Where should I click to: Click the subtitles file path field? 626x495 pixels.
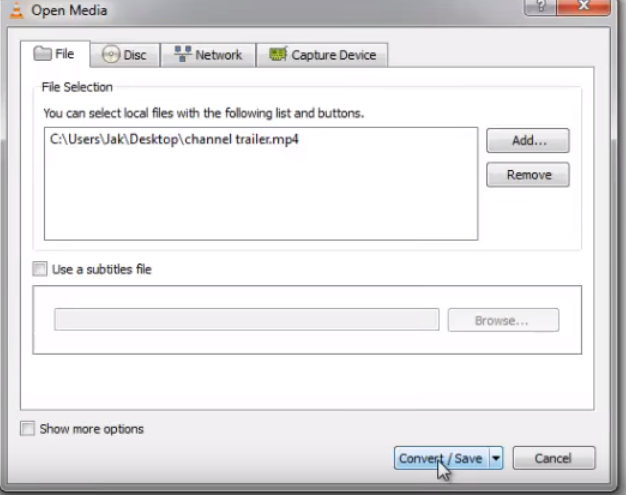(247, 319)
